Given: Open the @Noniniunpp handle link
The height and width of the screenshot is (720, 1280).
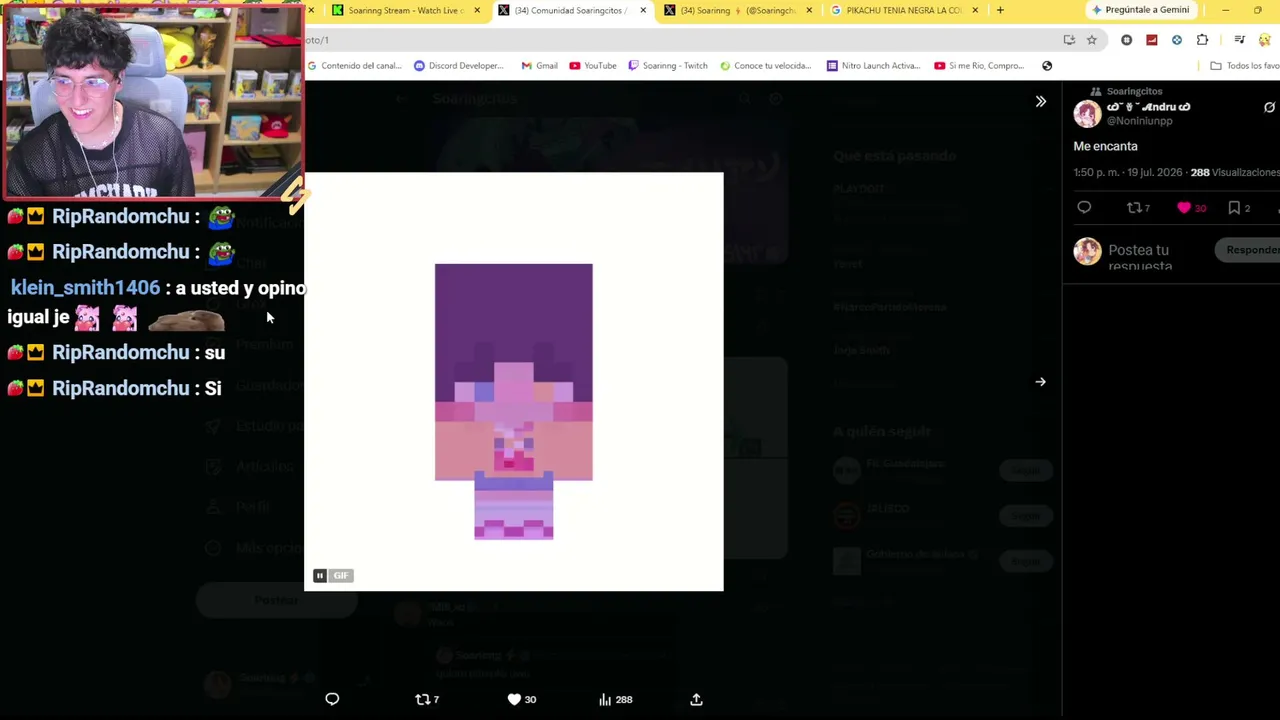Looking at the screenshot, I should pyautogui.click(x=1139, y=121).
